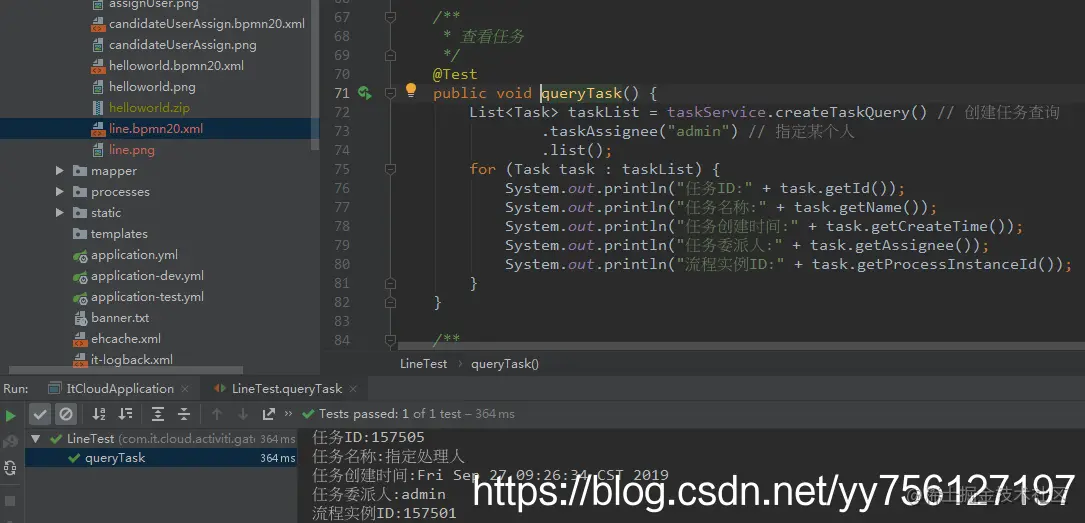Sort test results alphabetically

99,414
